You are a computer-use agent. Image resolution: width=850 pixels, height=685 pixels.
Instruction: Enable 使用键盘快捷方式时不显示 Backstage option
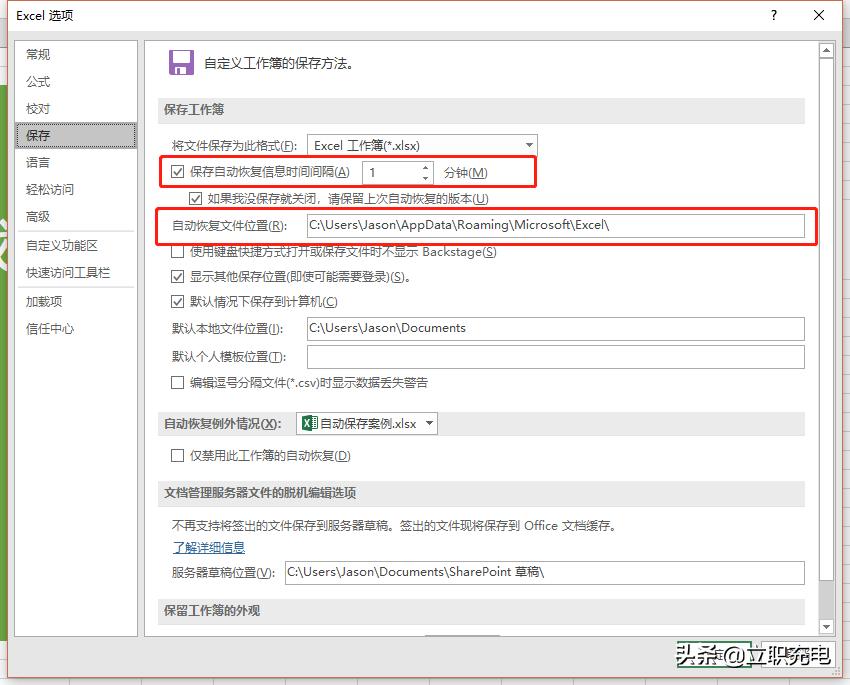click(x=177, y=253)
